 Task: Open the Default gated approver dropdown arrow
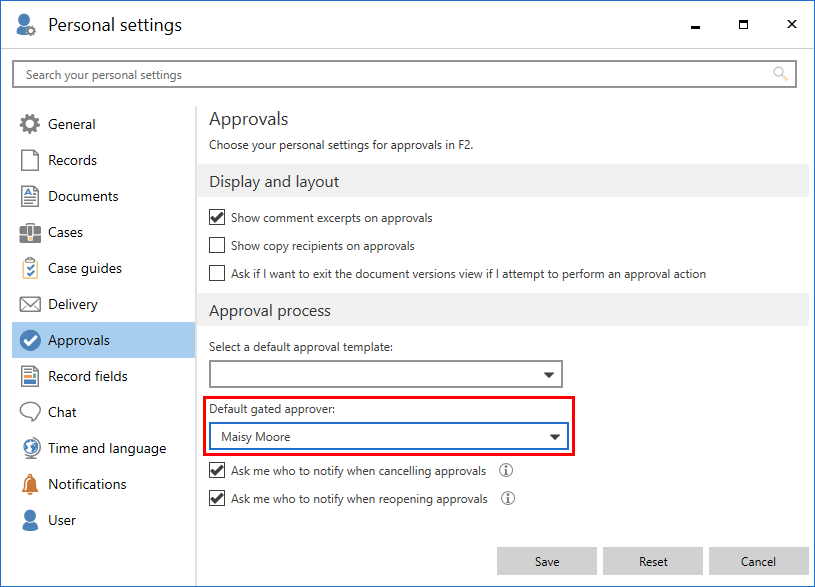pos(555,437)
